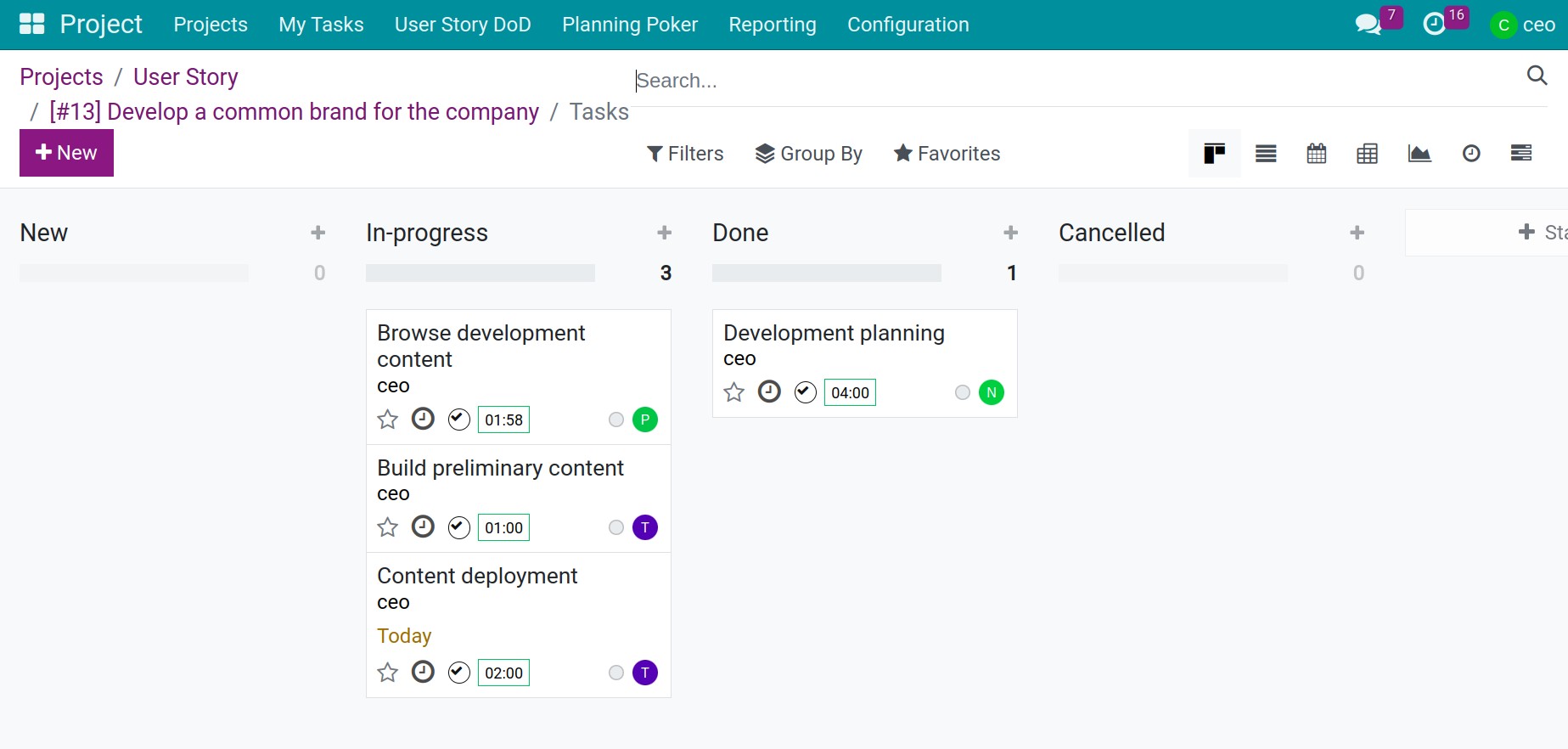Open the Configuration menu
This screenshot has width=1568, height=749.
(908, 25)
